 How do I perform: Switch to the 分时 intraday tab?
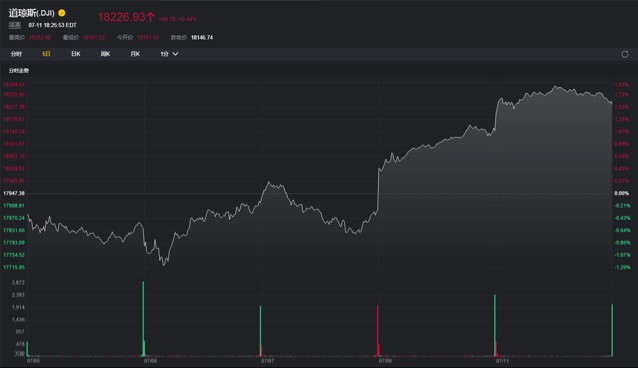click(16, 54)
